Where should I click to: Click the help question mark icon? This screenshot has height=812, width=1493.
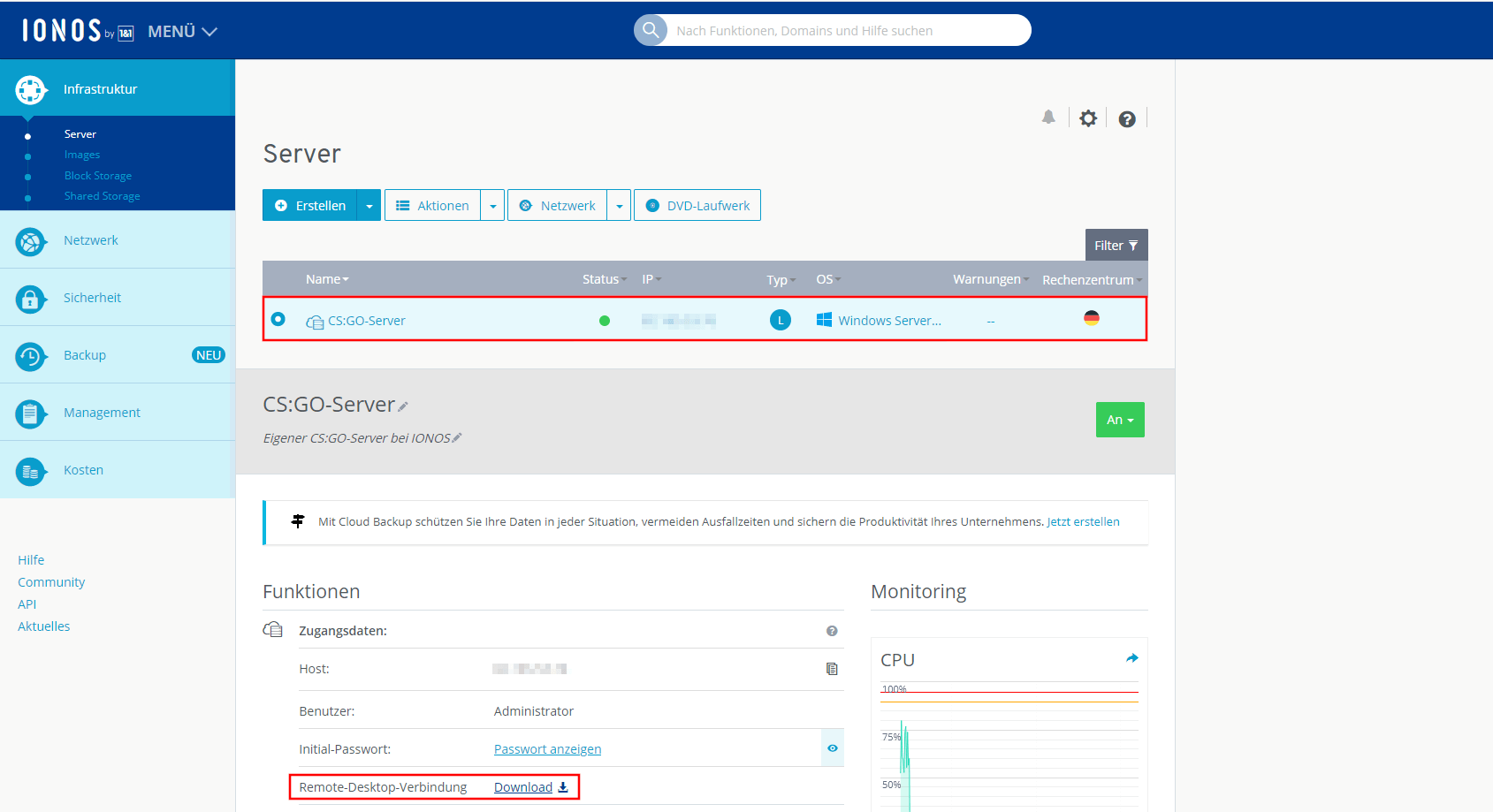pos(1127,119)
